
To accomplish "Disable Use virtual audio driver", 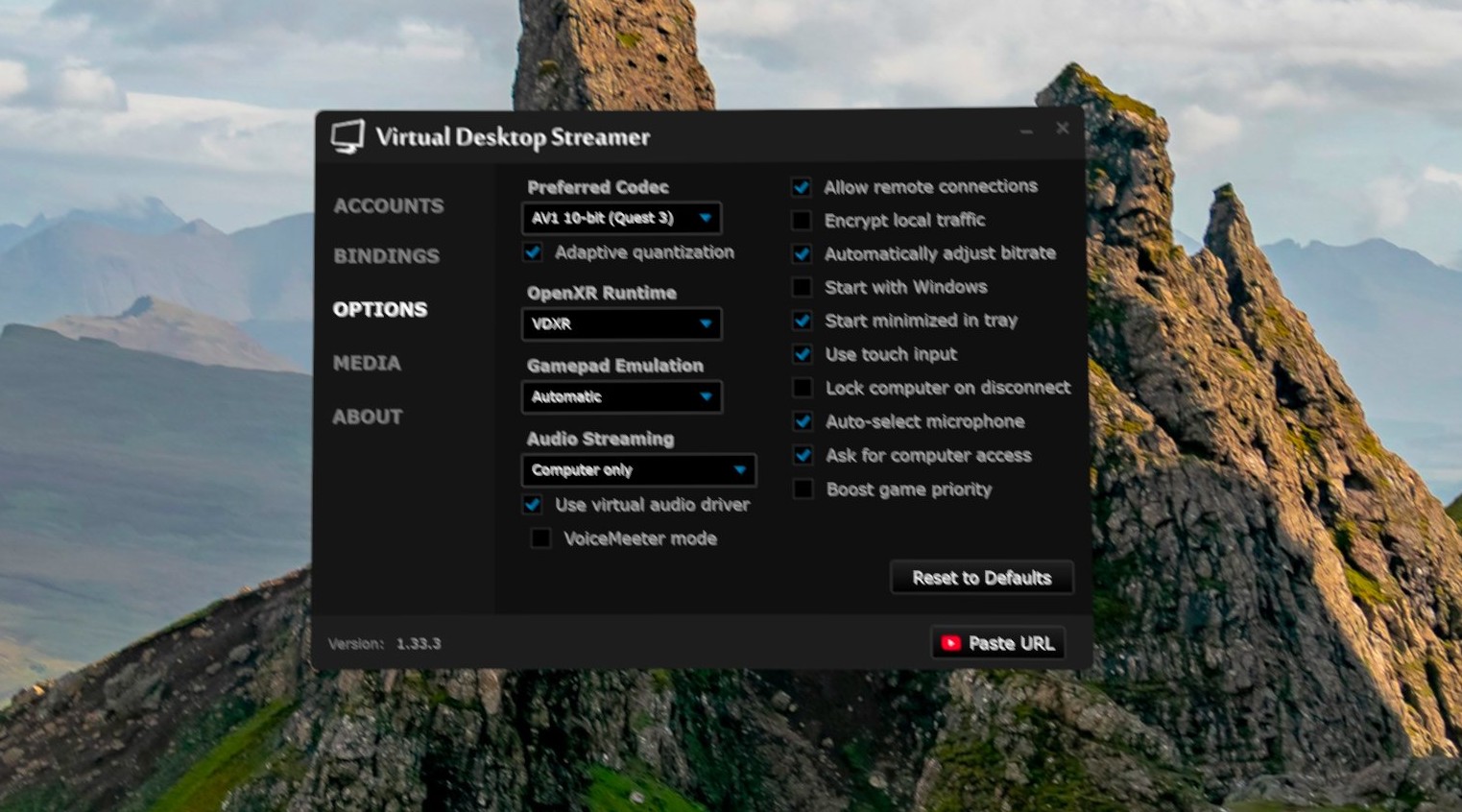I will [x=532, y=505].
